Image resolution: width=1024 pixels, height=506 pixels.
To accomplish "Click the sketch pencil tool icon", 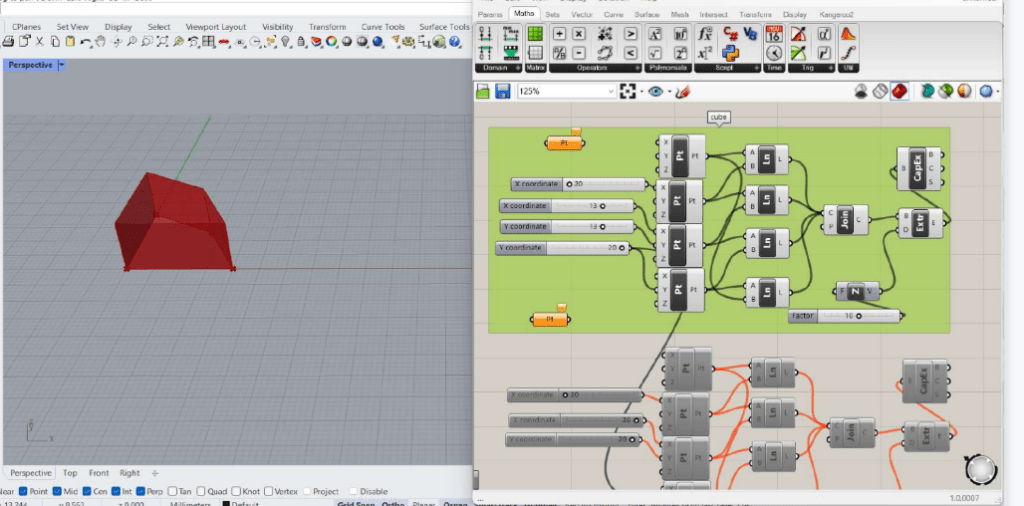I will click(x=683, y=91).
